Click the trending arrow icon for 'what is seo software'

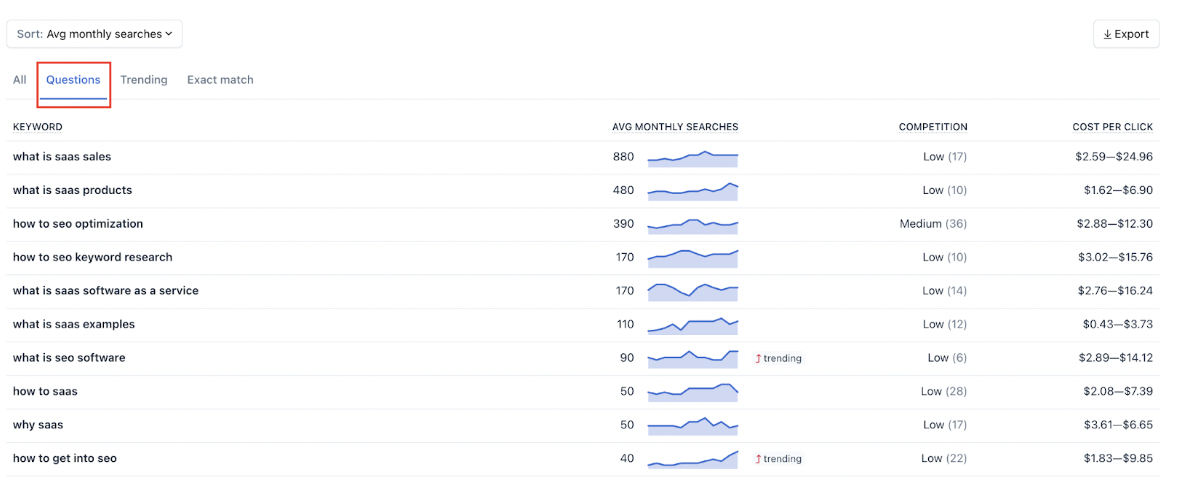758,358
